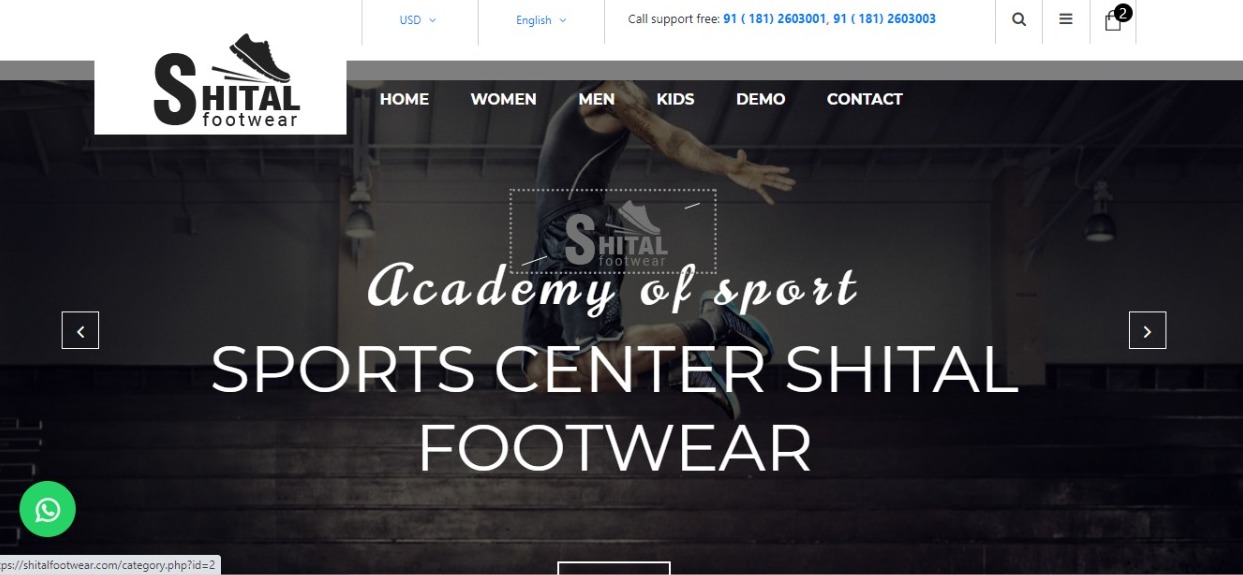Open the CONTACT menu item
The width and height of the screenshot is (1243, 575).
coord(864,99)
